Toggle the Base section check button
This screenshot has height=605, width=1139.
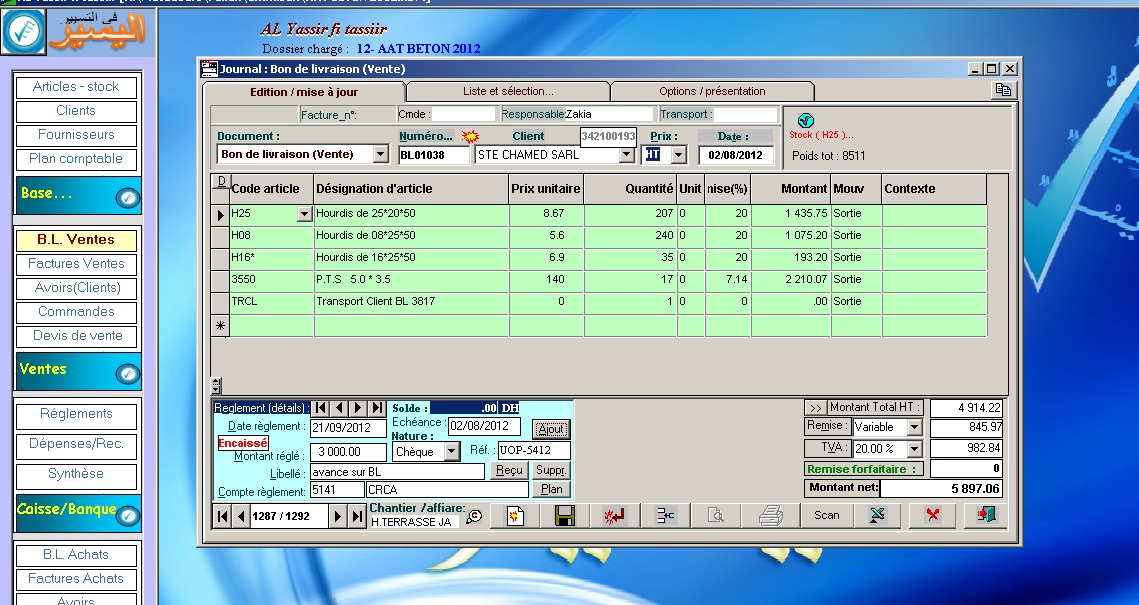(127, 198)
